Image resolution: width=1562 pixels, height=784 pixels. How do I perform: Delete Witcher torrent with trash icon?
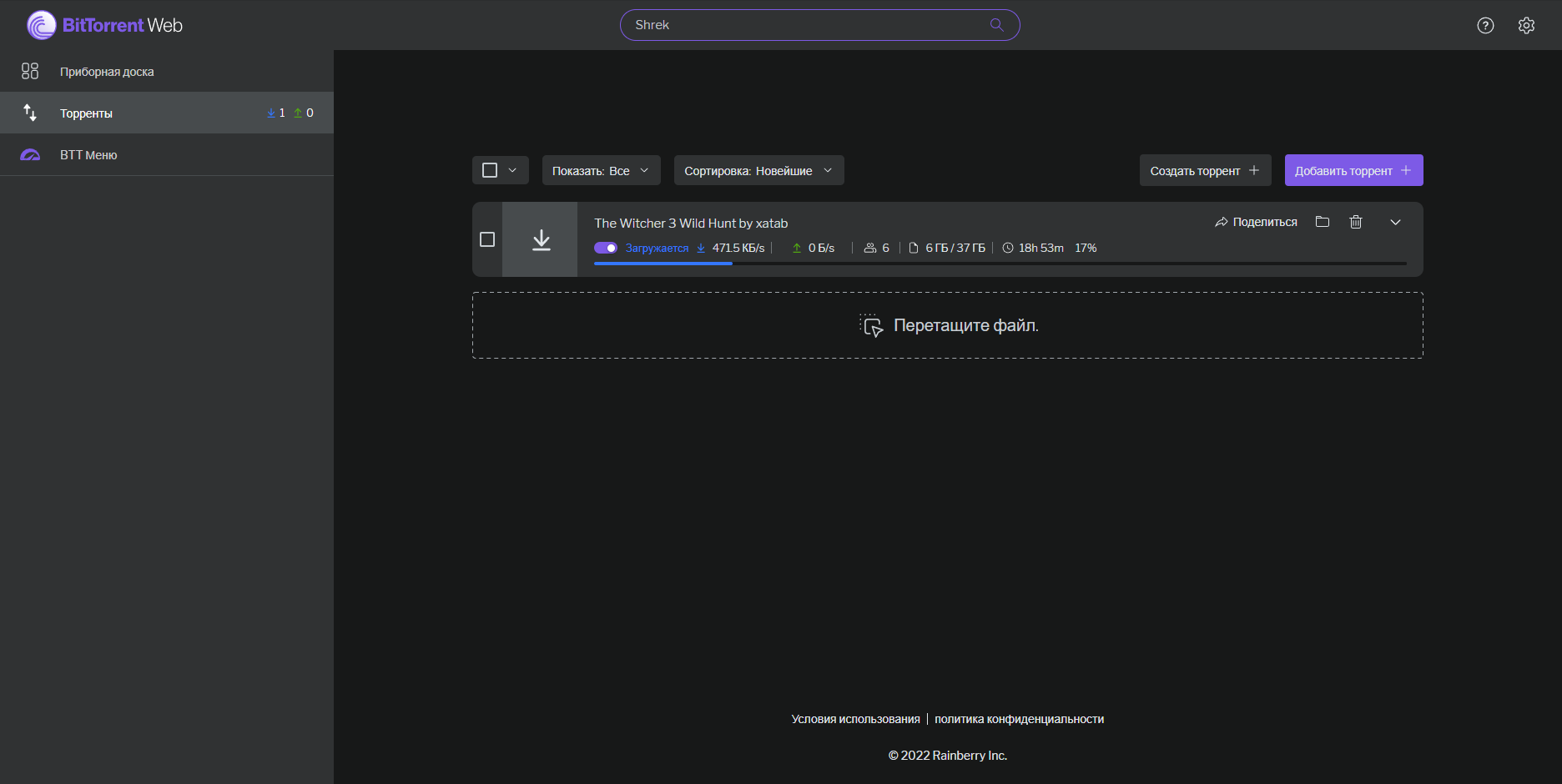click(x=1356, y=222)
